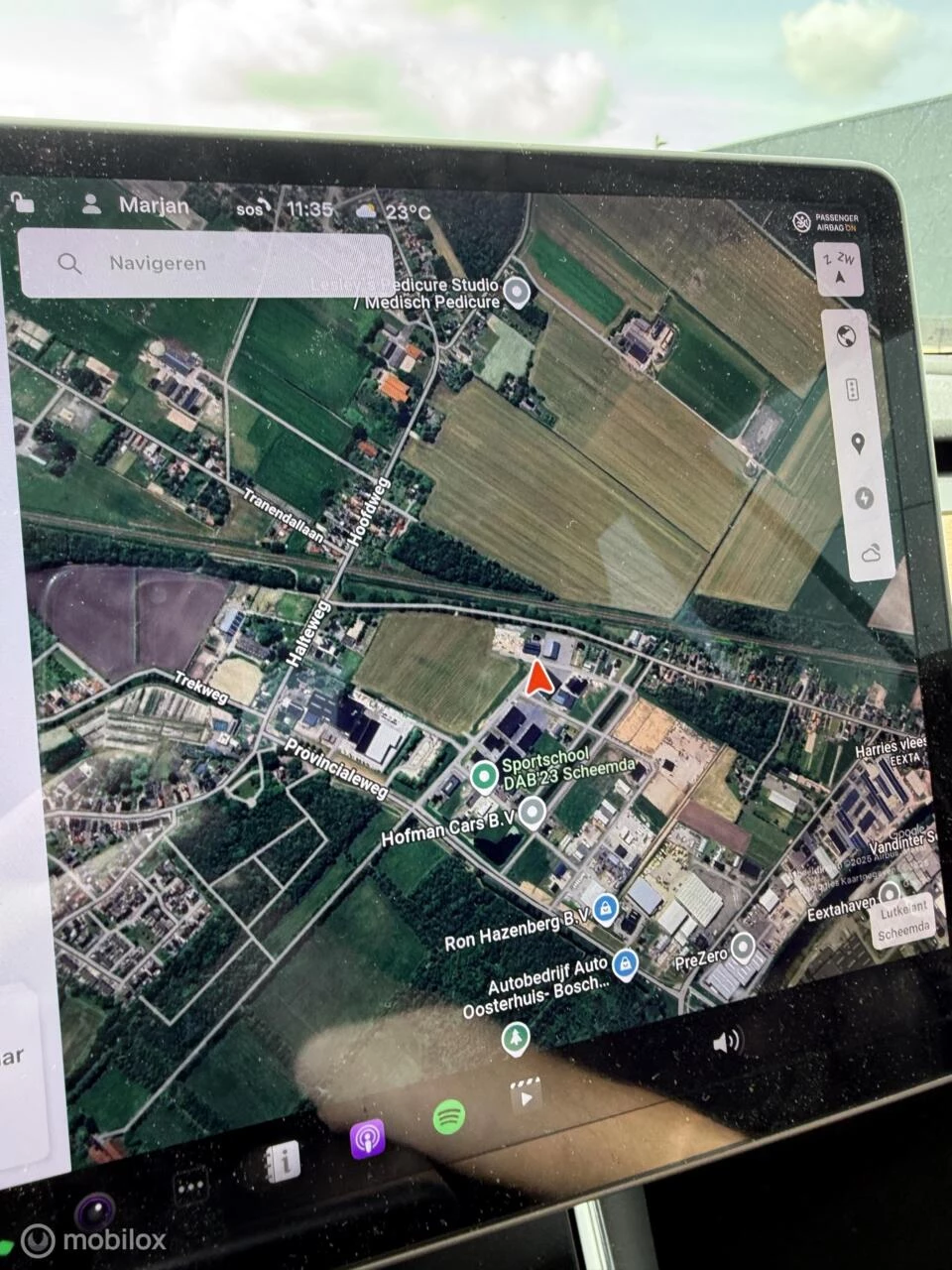Open the all-apps three-dots launcher

190,1185
